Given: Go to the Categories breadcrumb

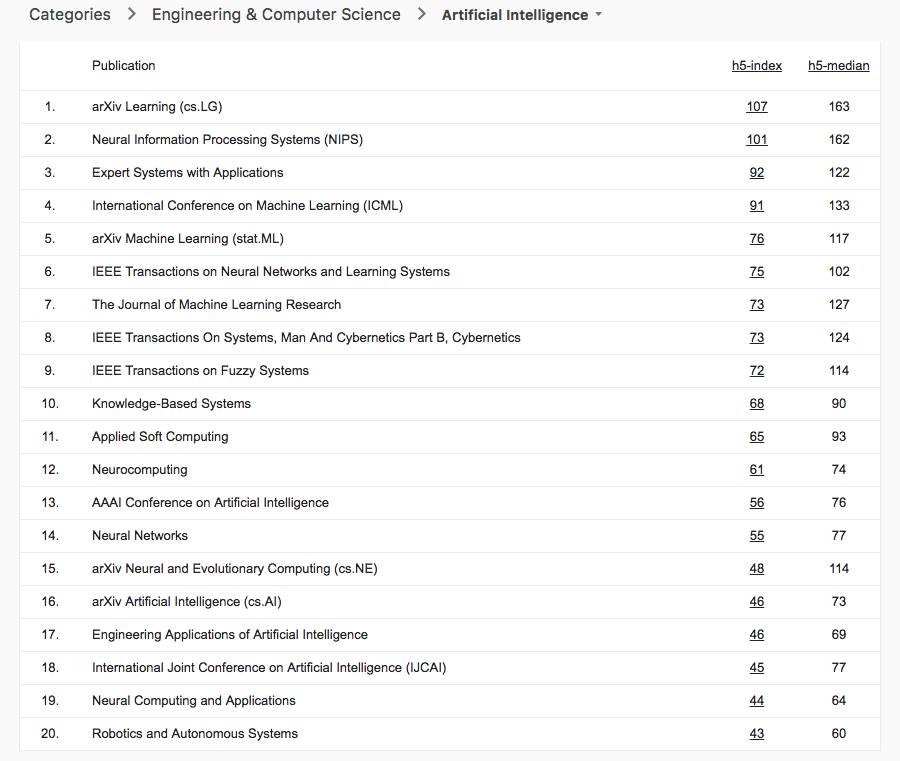Looking at the screenshot, I should (x=70, y=15).
